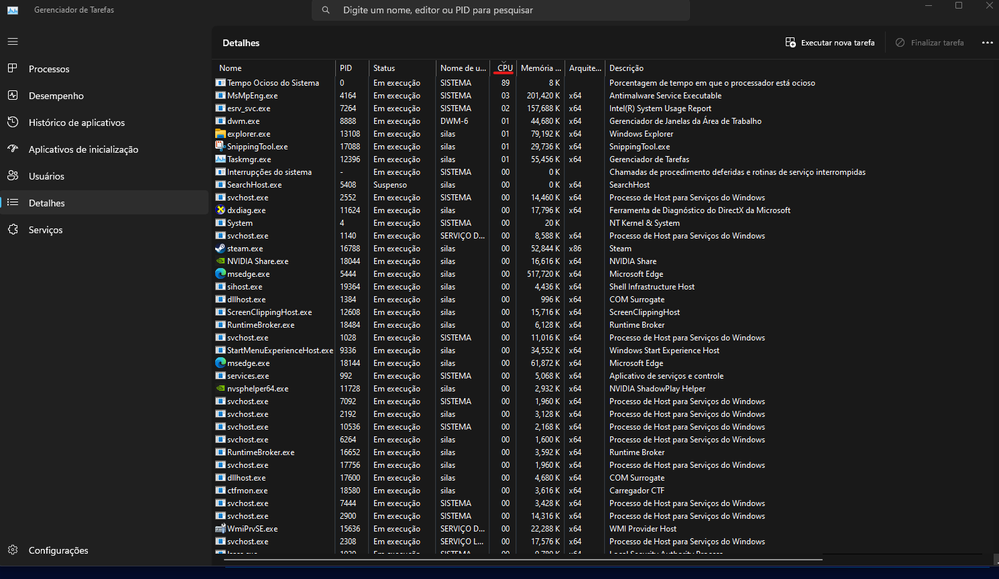Click Executar nova tarefa button
This screenshot has width=999, height=579.
pos(830,43)
